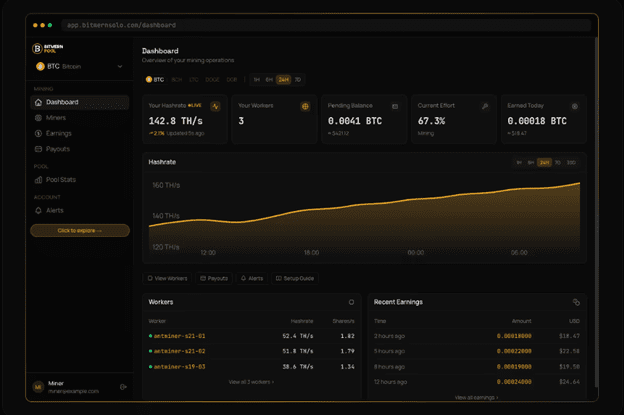Select the BTC coin filter
Image resolution: width=624 pixels, height=415 pixels.
156,79
